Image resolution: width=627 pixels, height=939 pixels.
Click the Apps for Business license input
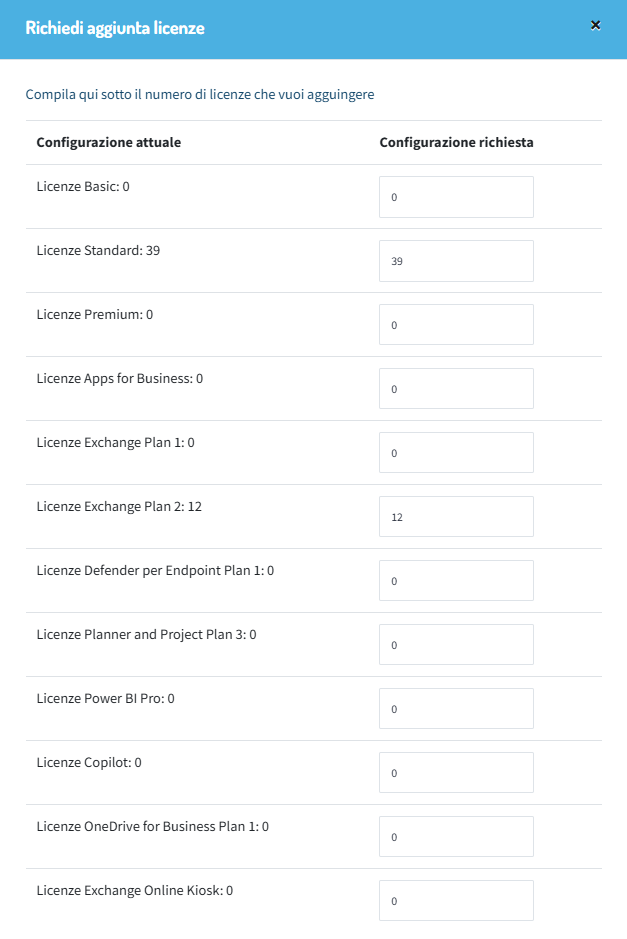[455, 388]
